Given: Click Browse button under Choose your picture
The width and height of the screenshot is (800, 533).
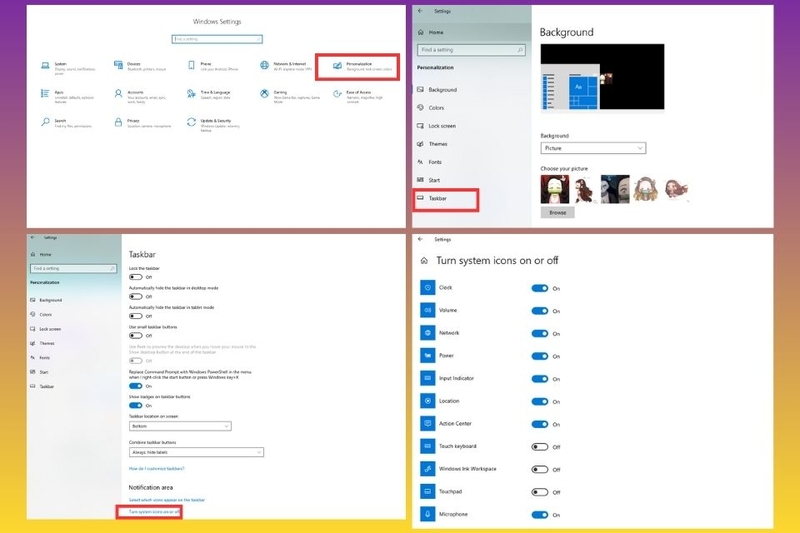Looking at the screenshot, I should point(558,213).
